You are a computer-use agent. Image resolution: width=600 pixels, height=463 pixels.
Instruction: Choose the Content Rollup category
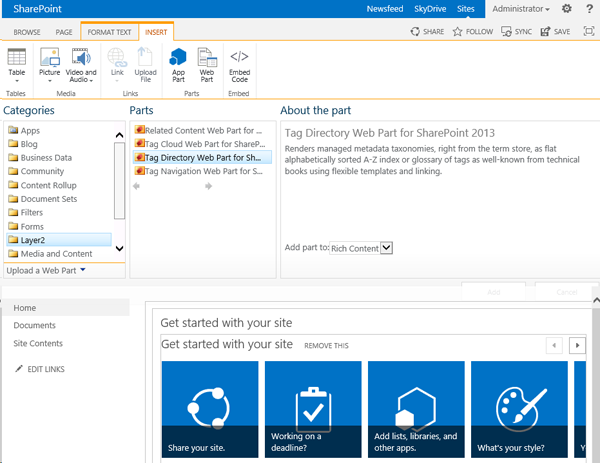pos(42,185)
